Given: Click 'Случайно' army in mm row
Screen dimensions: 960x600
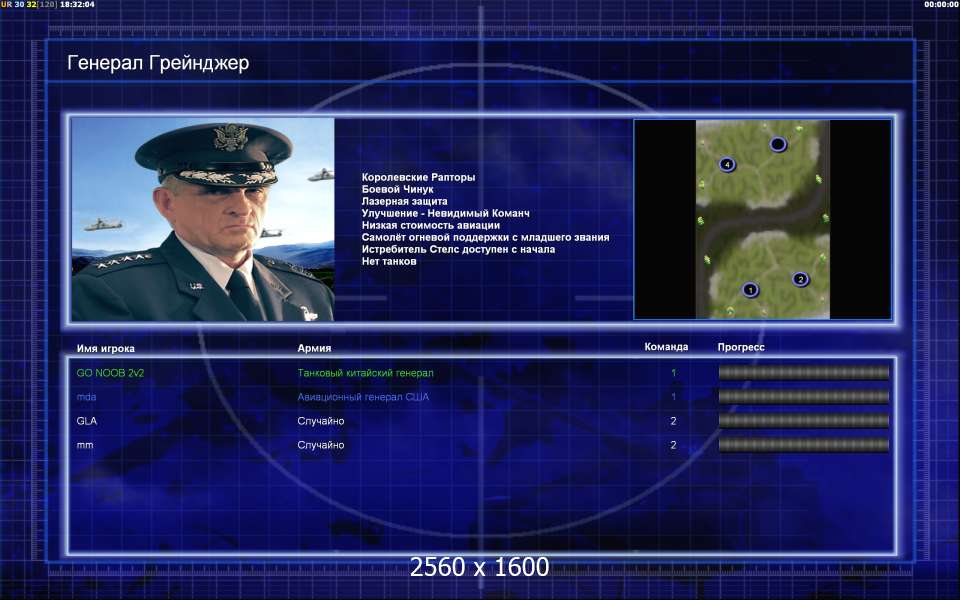Looking at the screenshot, I should pos(321,445).
